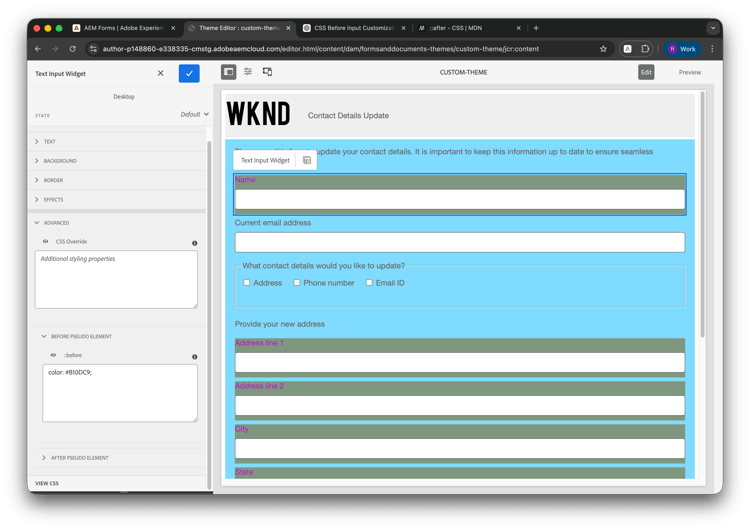Toggle visibility of the :before rule
The width and height of the screenshot is (750, 530).
click(53, 355)
